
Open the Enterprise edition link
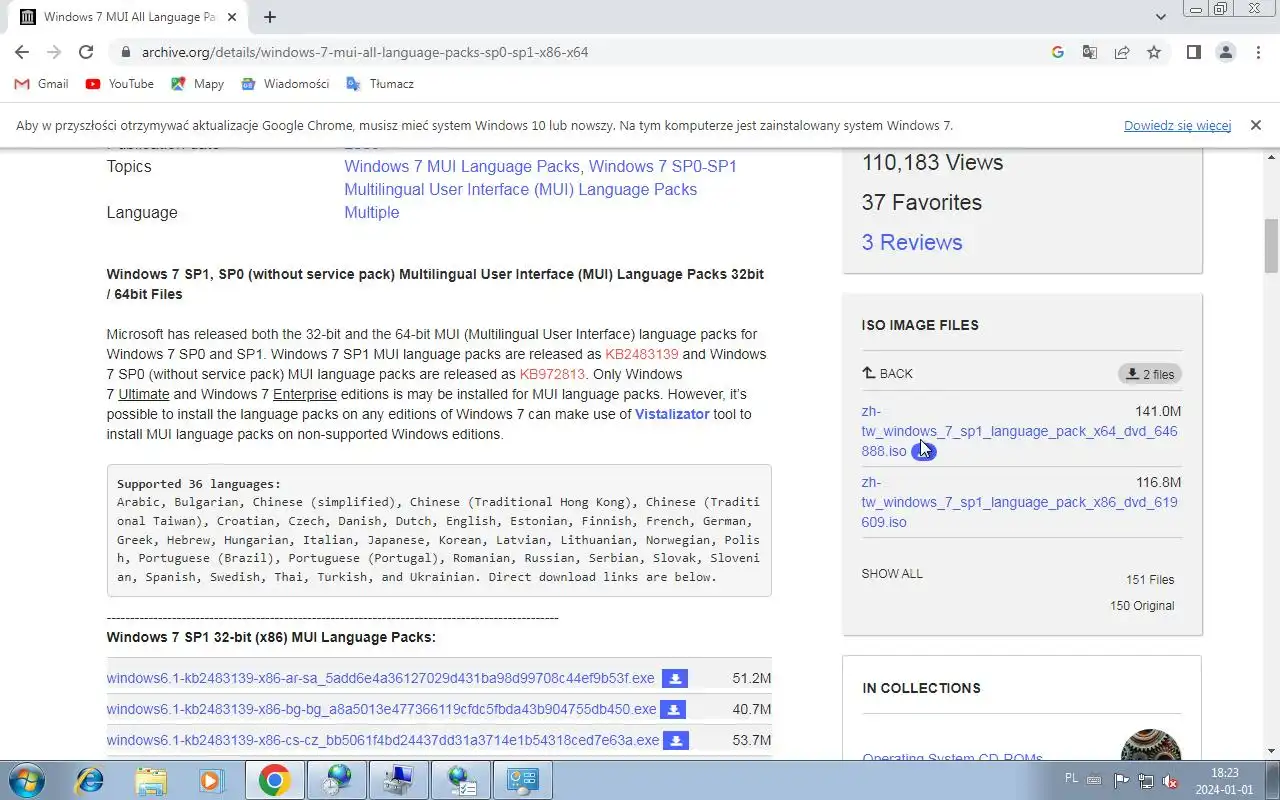[x=305, y=394]
